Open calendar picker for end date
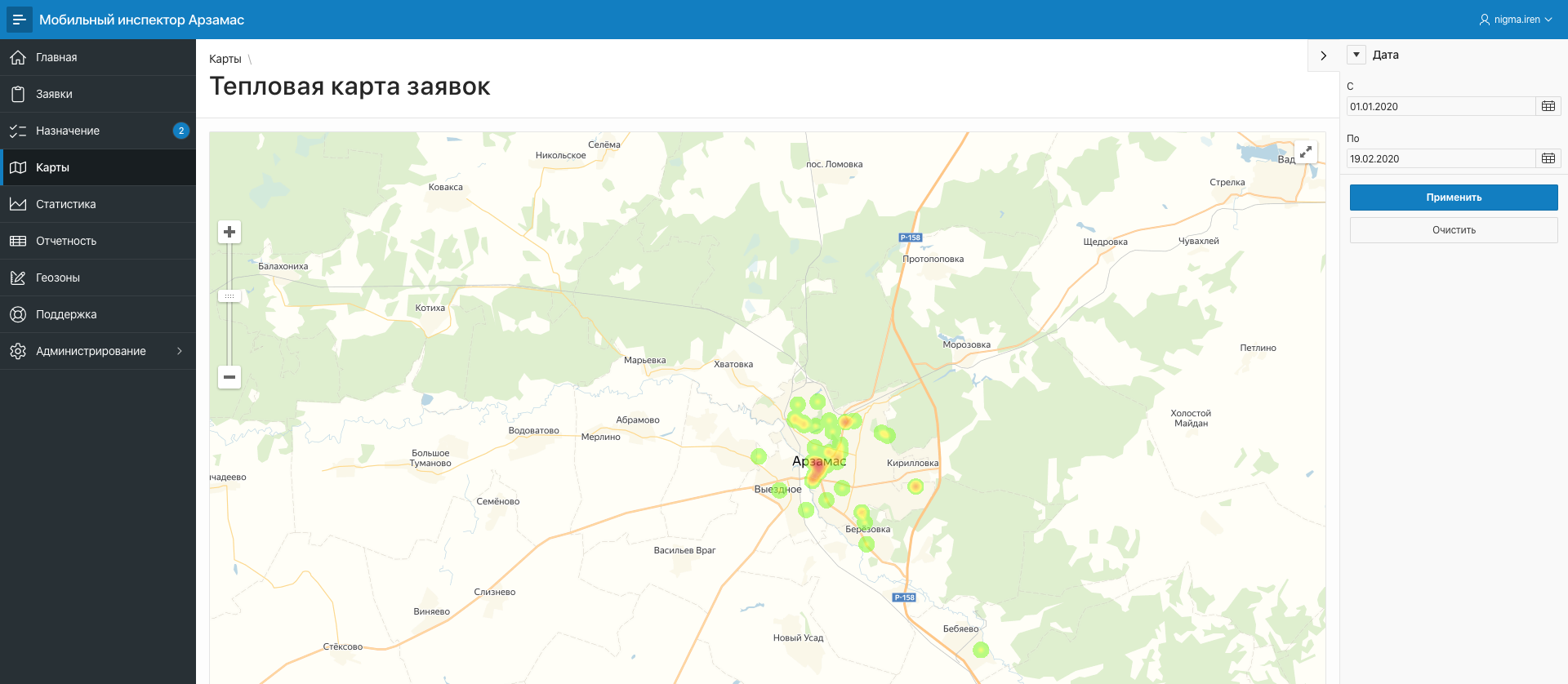This screenshot has width=1568, height=684. [1548, 158]
